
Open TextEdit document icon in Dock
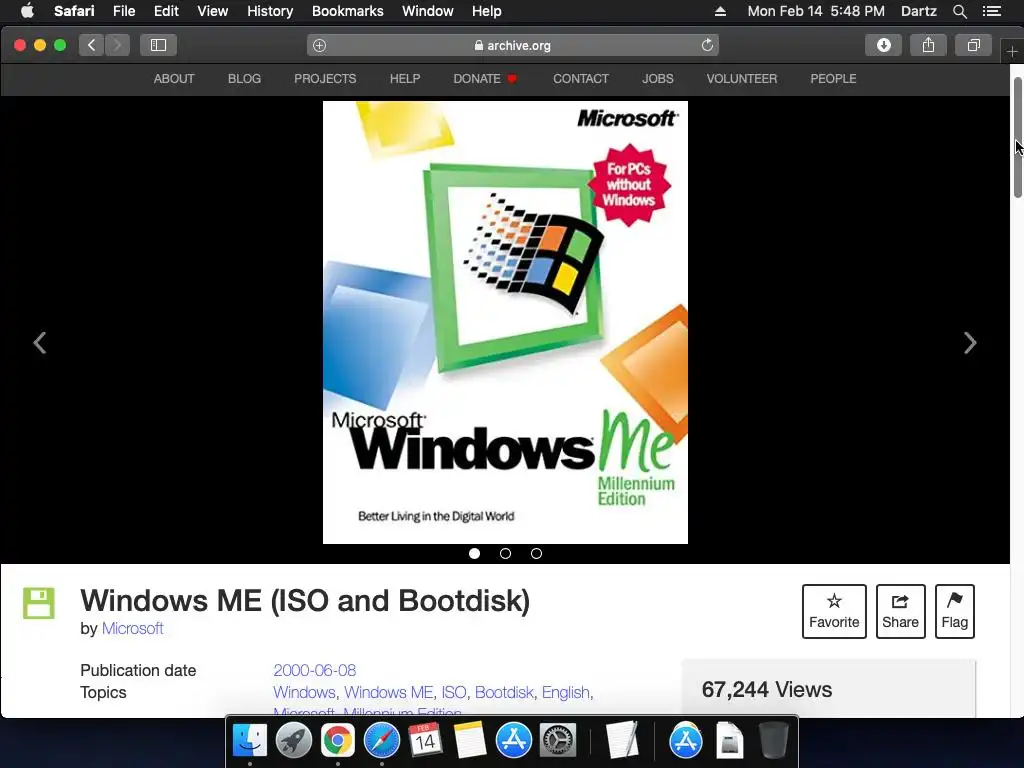coord(621,741)
